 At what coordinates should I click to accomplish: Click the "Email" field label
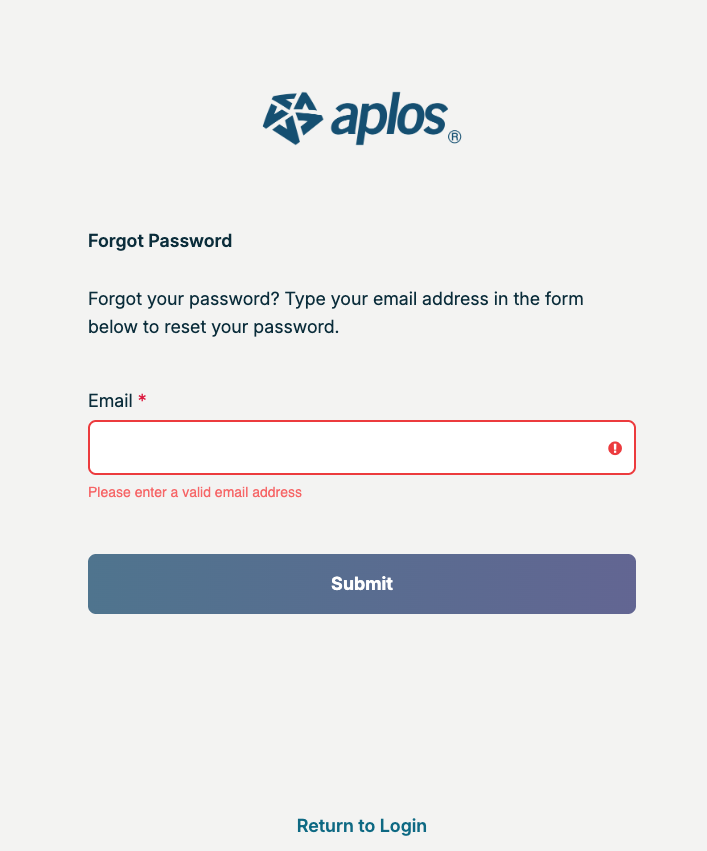coord(110,401)
